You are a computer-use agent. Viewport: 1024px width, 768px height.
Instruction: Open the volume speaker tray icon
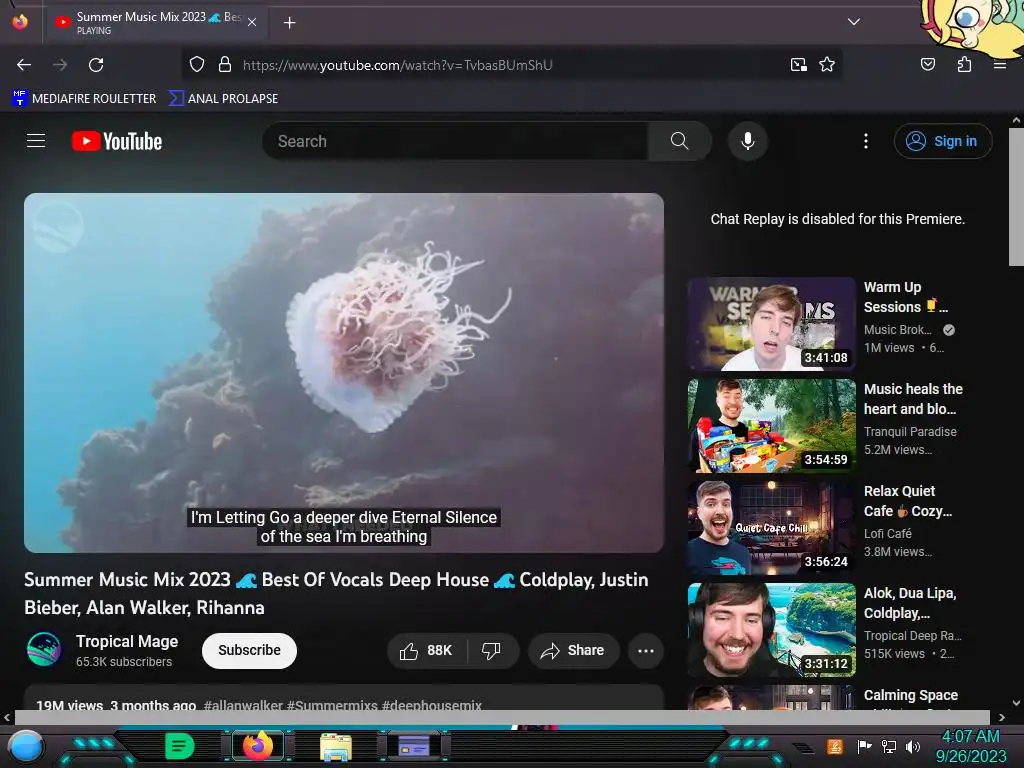[913, 746]
